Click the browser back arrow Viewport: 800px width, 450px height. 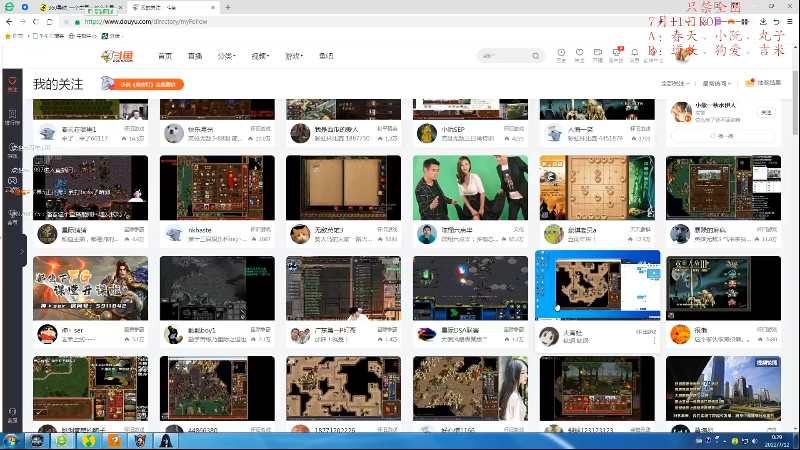(9, 21)
